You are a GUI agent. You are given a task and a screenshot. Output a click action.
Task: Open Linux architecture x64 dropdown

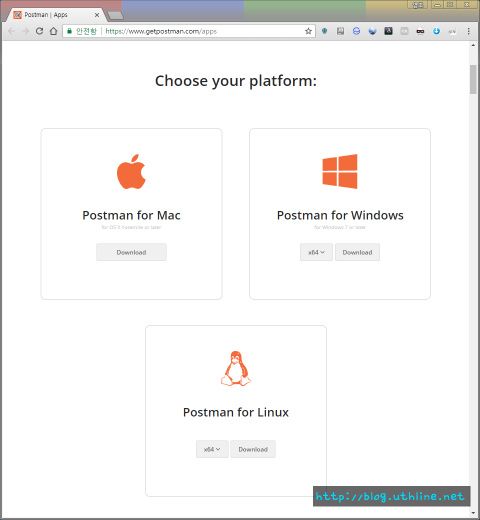pyautogui.click(x=212, y=449)
